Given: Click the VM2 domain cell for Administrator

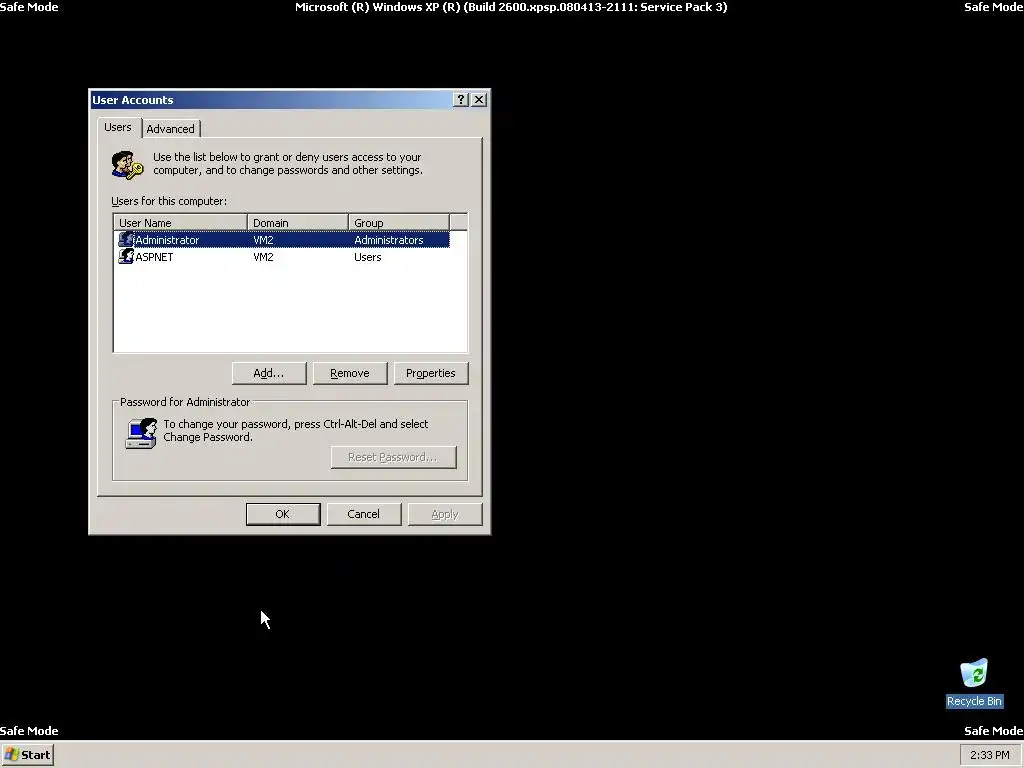Looking at the screenshot, I should pyautogui.click(x=263, y=240).
